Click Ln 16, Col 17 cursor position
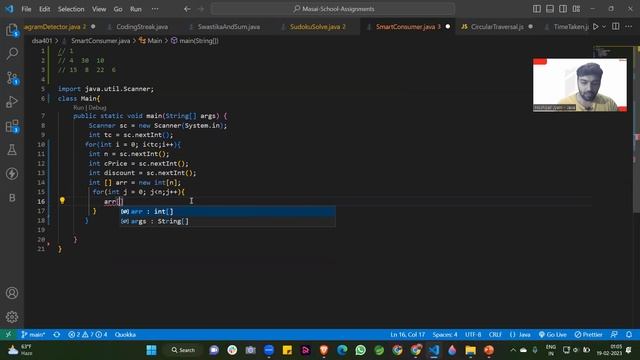 pyautogui.click(x=407, y=334)
